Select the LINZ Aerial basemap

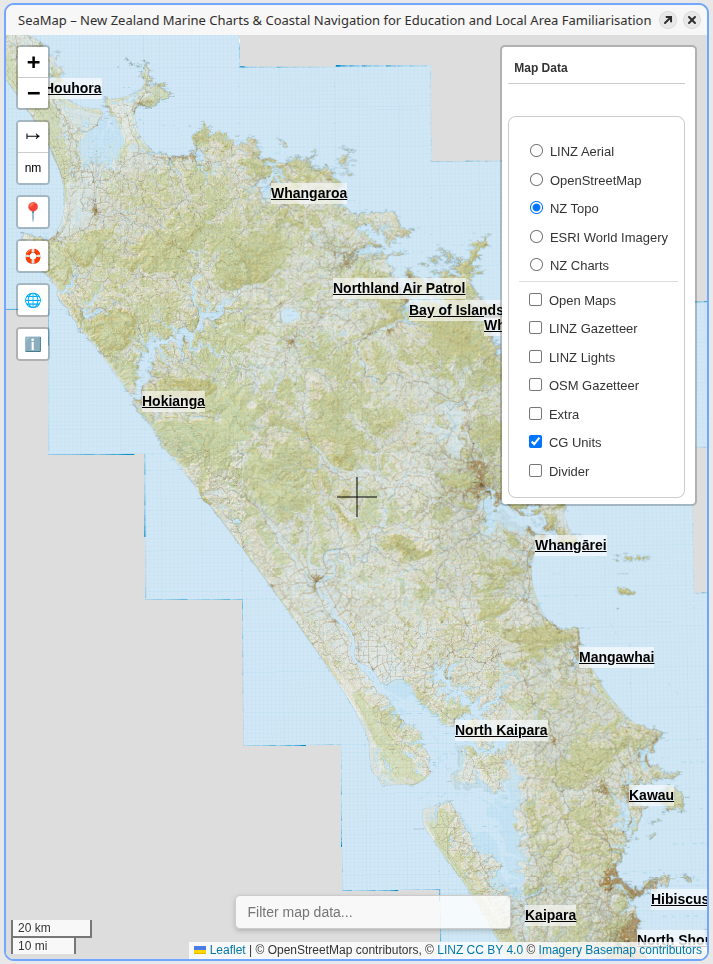(x=537, y=151)
